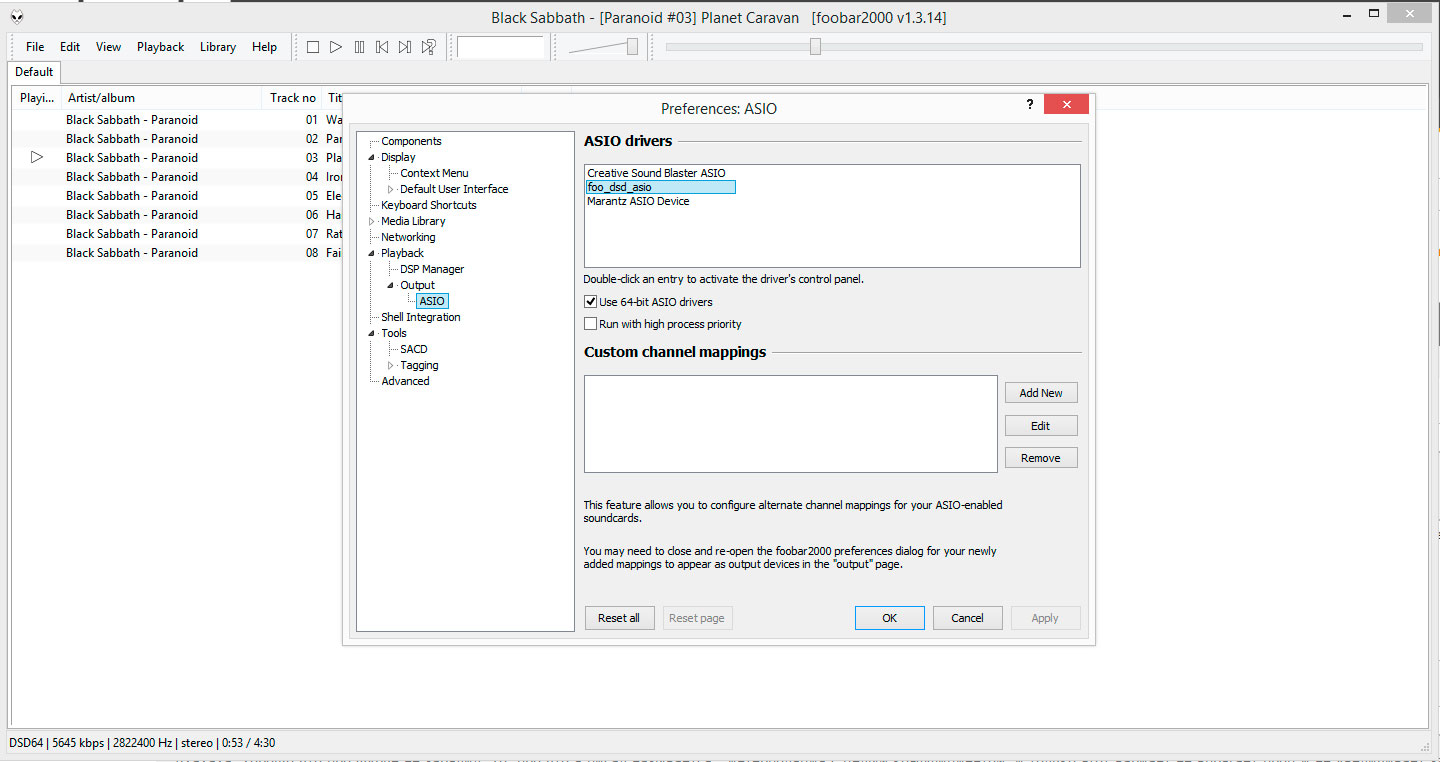
Task: Select Components in preferences tree
Action: tap(411, 141)
